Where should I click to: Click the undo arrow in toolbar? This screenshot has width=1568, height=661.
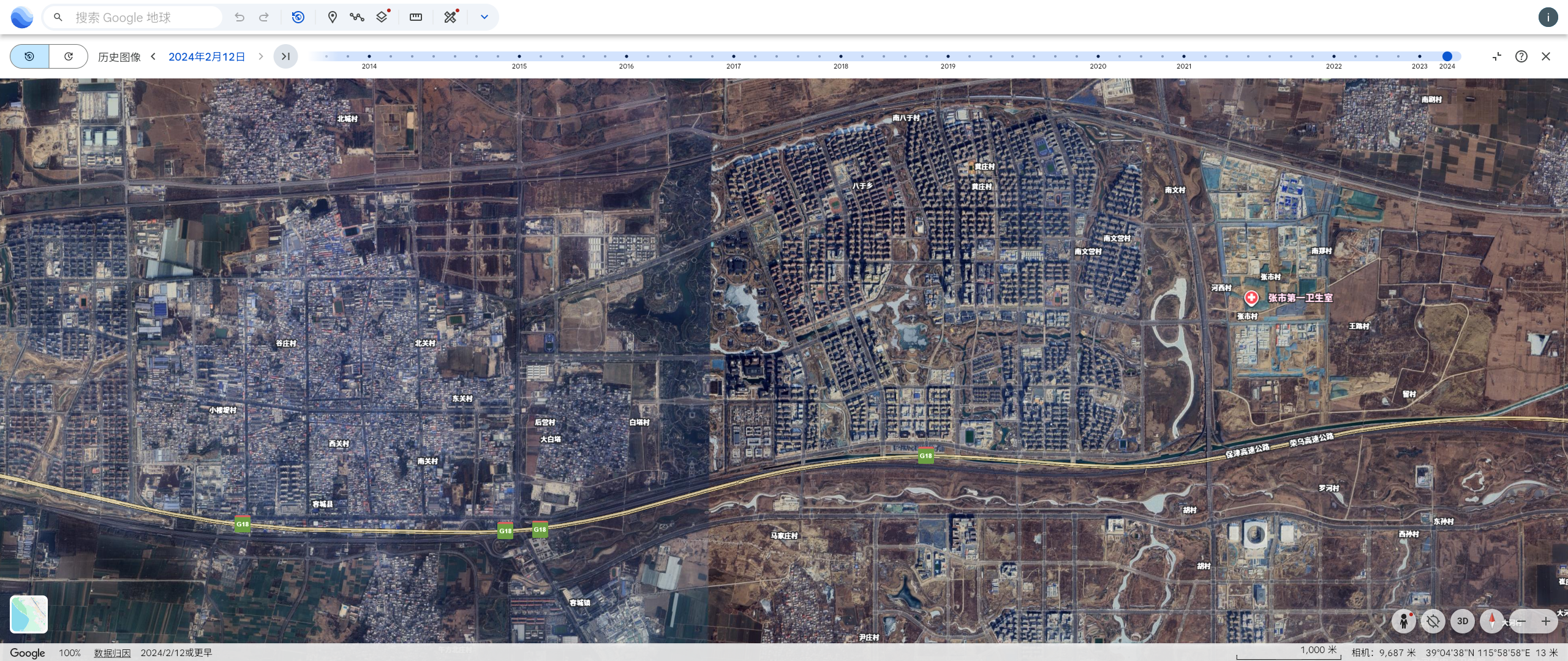click(239, 17)
